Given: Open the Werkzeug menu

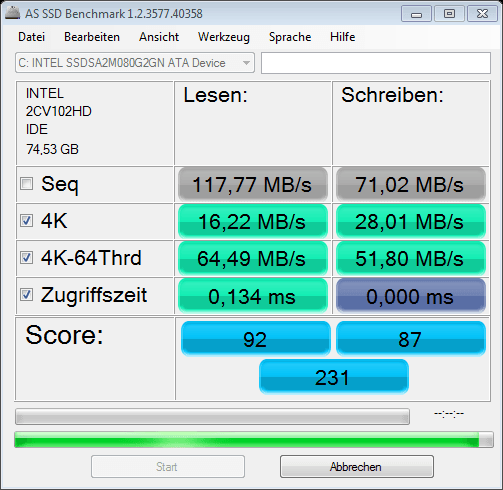Looking at the screenshot, I should pyautogui.click(x=224, y=37).
